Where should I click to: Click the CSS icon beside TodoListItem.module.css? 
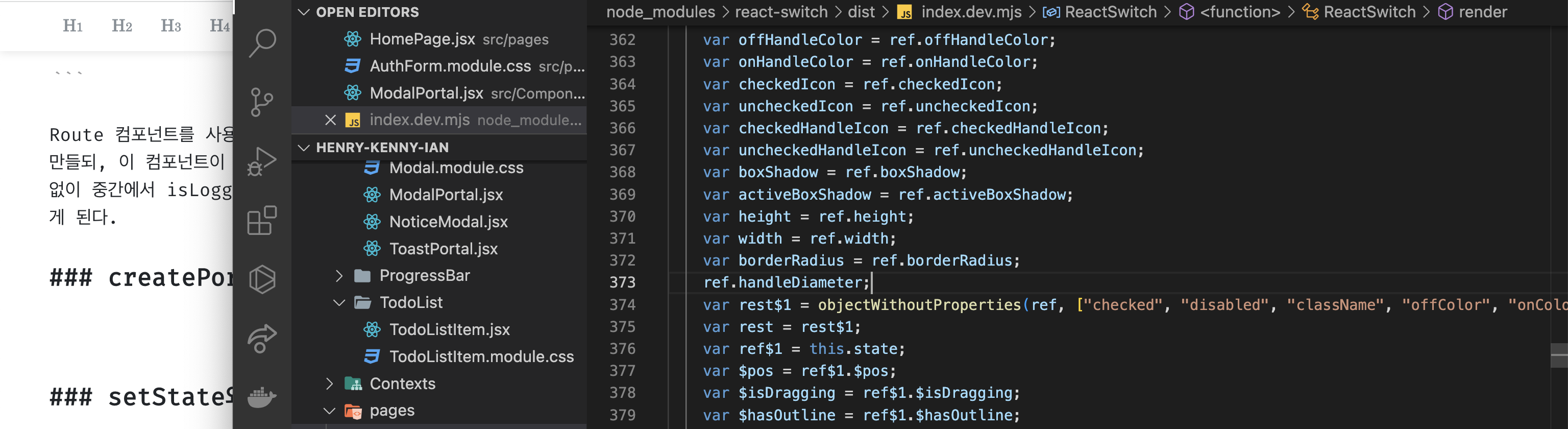[372, 356]
